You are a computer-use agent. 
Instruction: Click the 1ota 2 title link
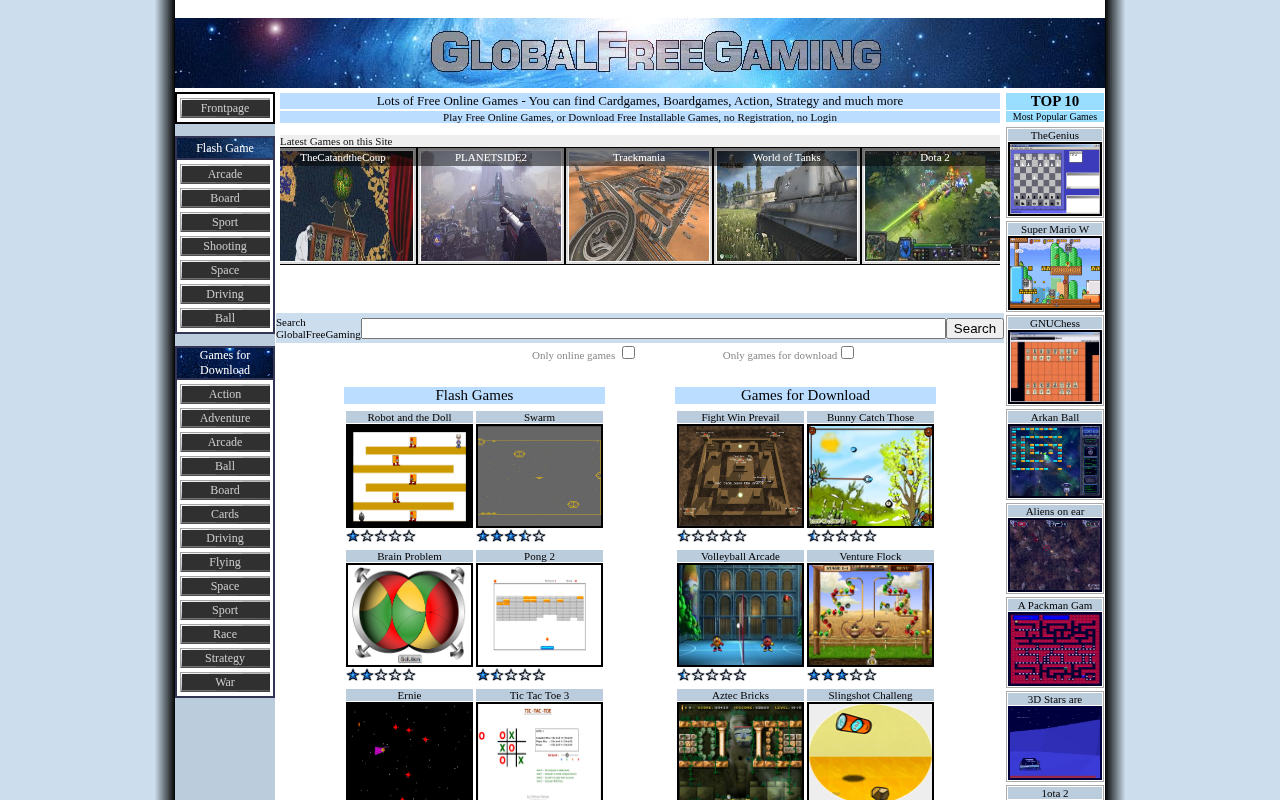pyautogui.click(x=1055, y=793)
